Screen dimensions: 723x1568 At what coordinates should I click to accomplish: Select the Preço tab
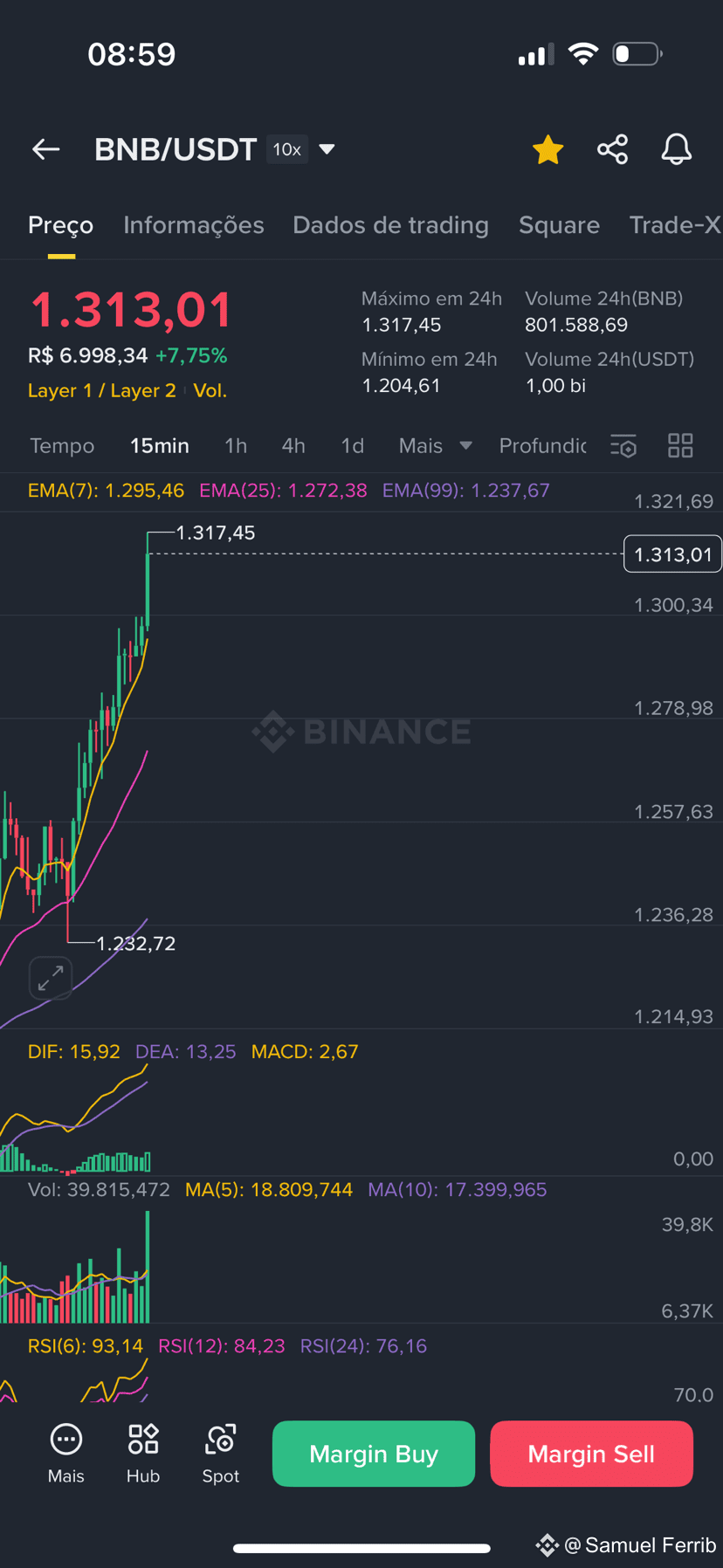click(60, 225)
